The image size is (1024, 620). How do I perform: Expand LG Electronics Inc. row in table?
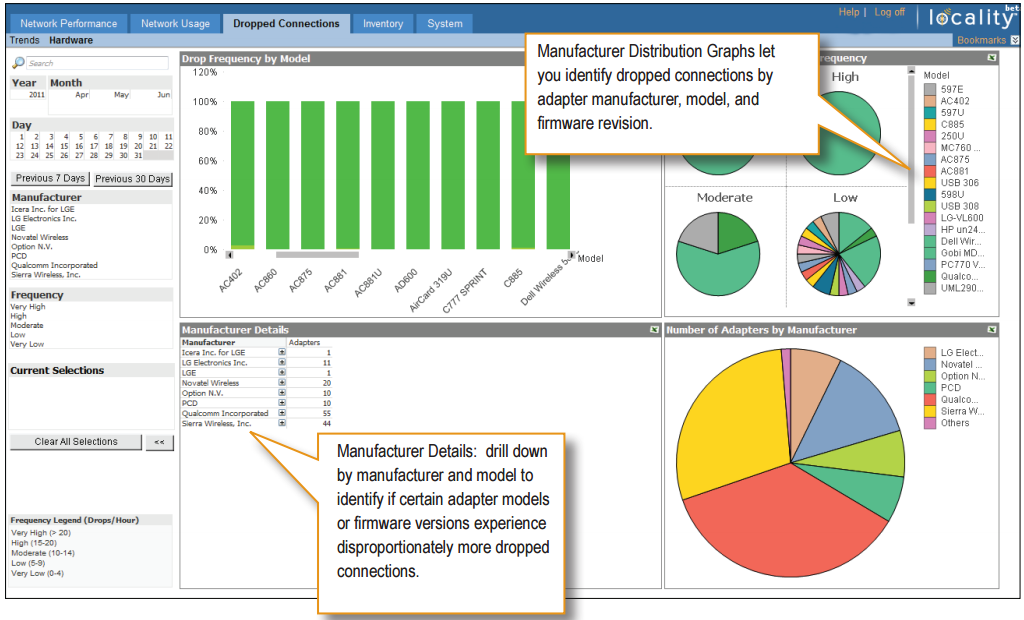pos(282,363)
